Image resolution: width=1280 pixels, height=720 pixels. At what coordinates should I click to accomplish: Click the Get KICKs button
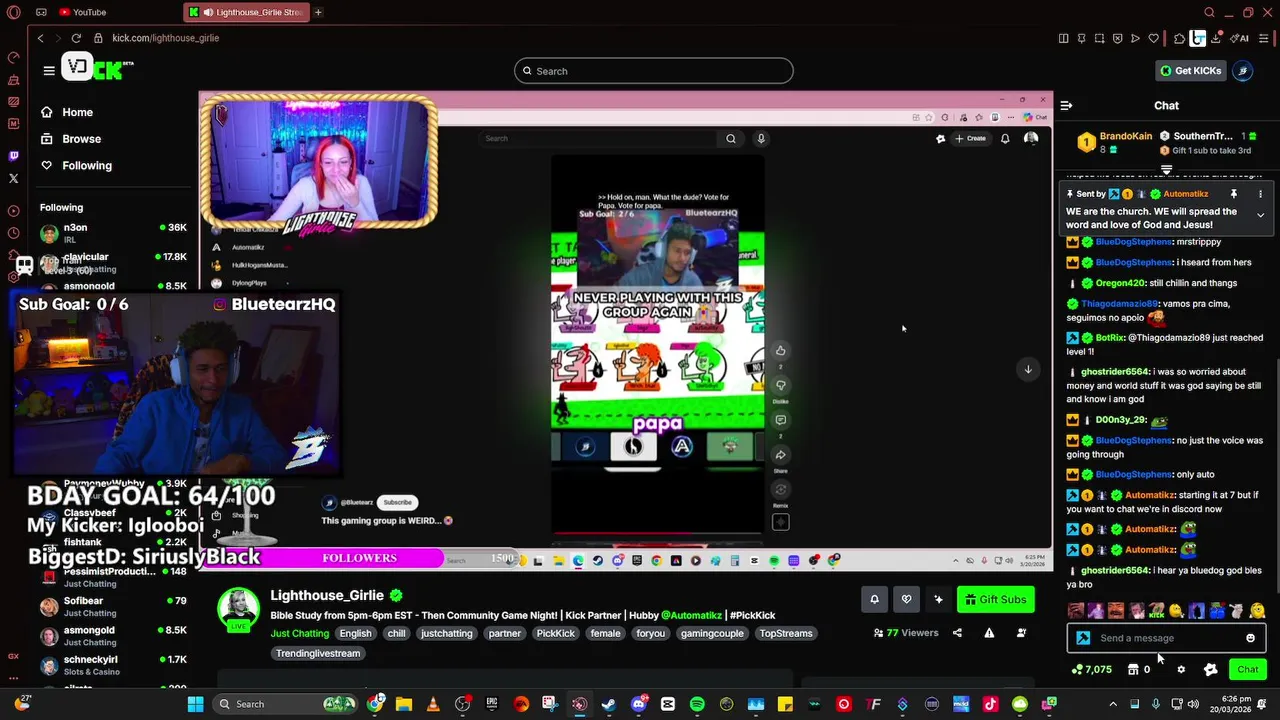click(x=1191, y=71)
